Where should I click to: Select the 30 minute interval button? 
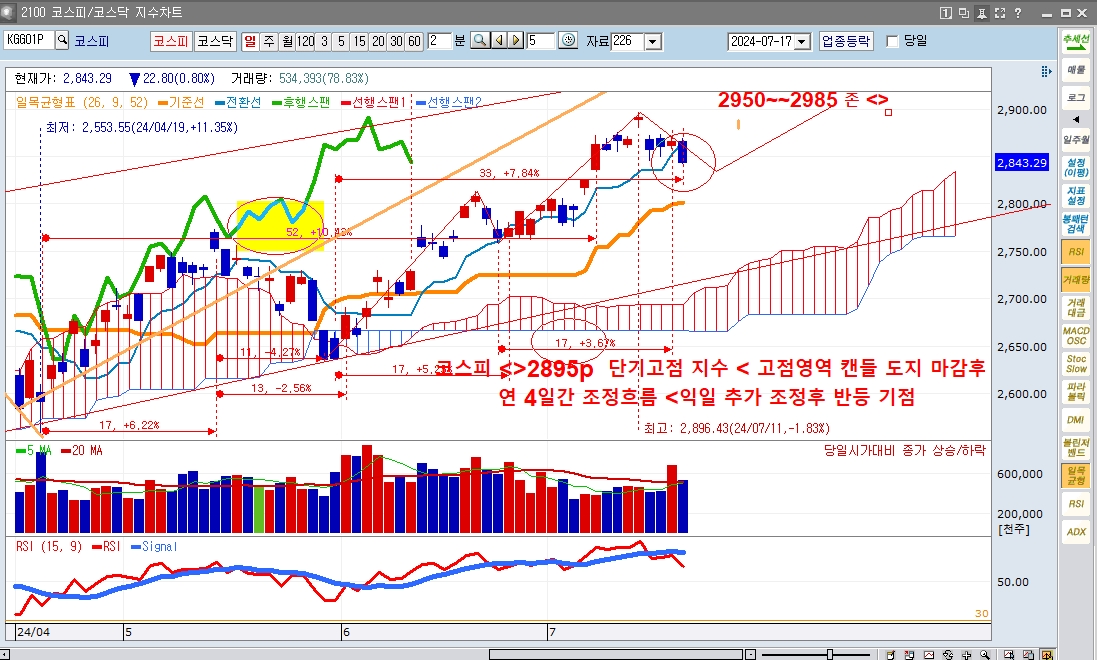point(396,41)
